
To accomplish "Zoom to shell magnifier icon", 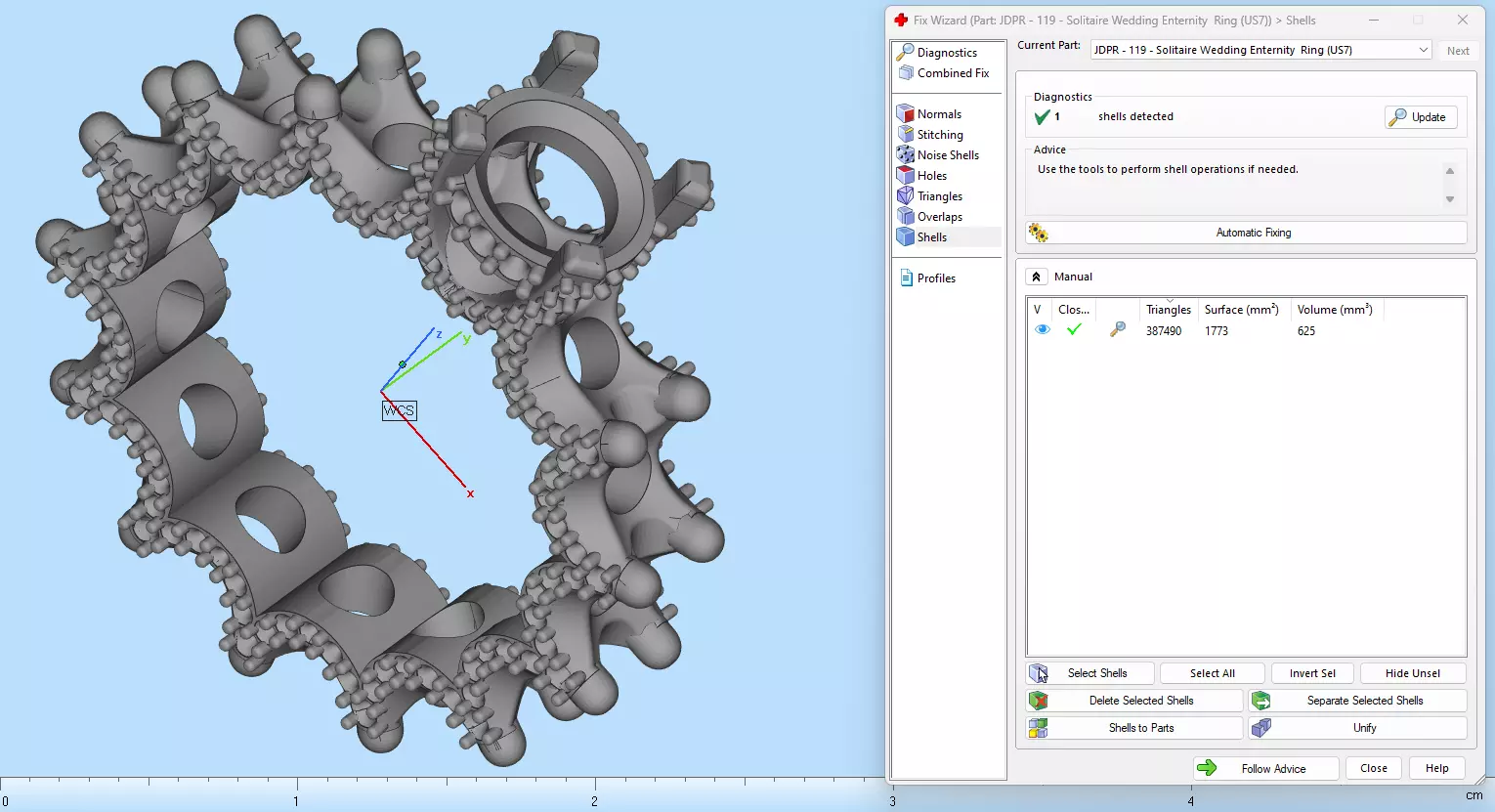I will [1118, 330].
